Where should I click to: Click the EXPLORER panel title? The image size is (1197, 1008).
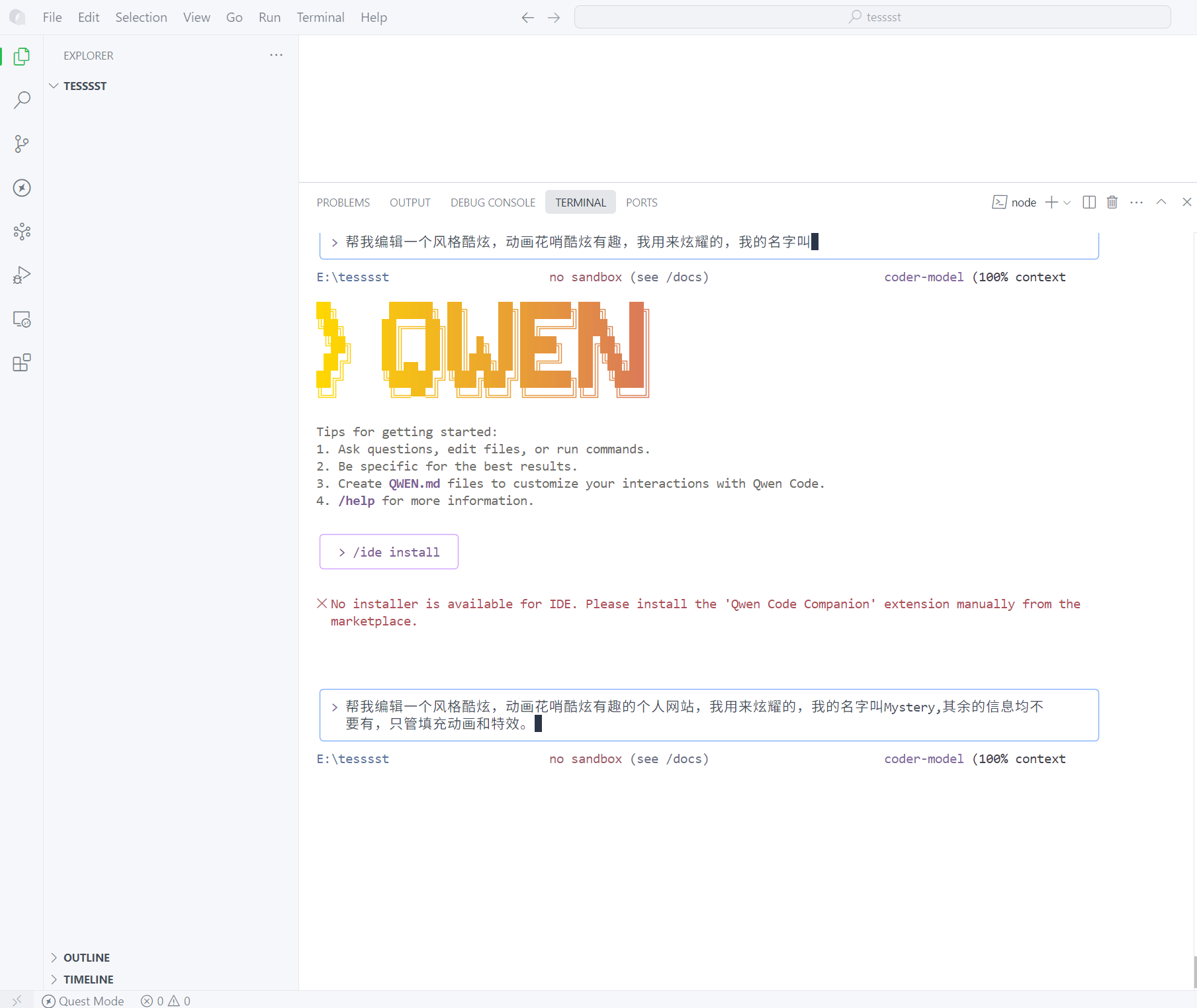88,56
